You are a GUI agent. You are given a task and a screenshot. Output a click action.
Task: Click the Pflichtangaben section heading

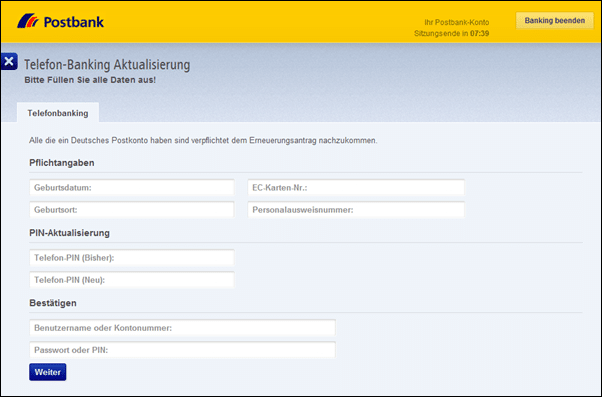pos(62,163)
